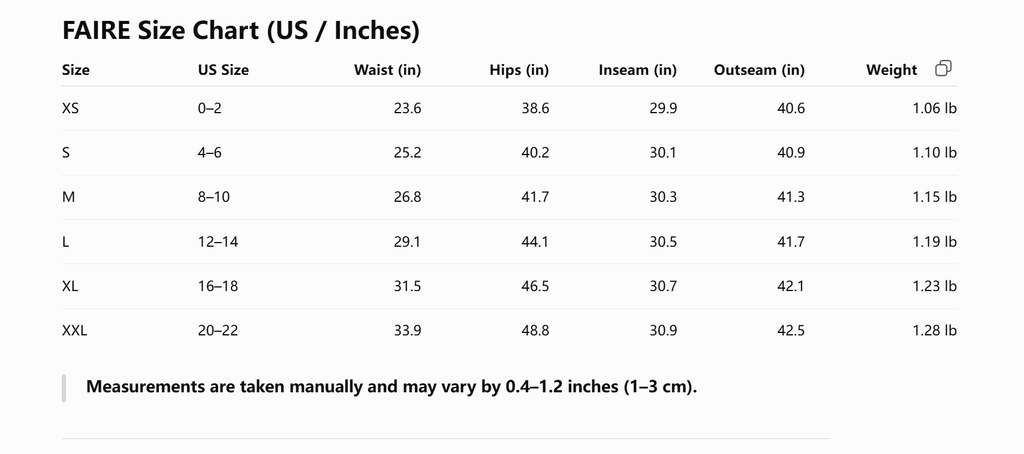Click the Weight column header
1024x454 pixels.
[x=891, y=70]
